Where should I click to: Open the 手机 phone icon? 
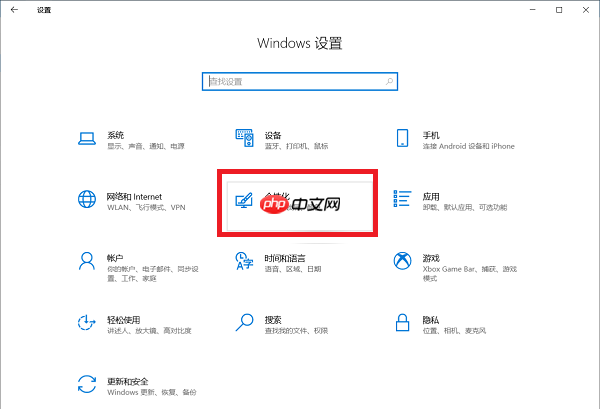pos(402,138)
